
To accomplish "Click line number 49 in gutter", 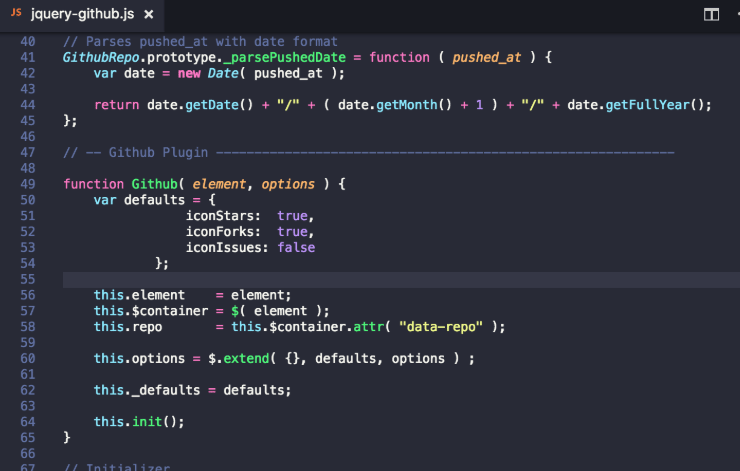I will point(27,184).
